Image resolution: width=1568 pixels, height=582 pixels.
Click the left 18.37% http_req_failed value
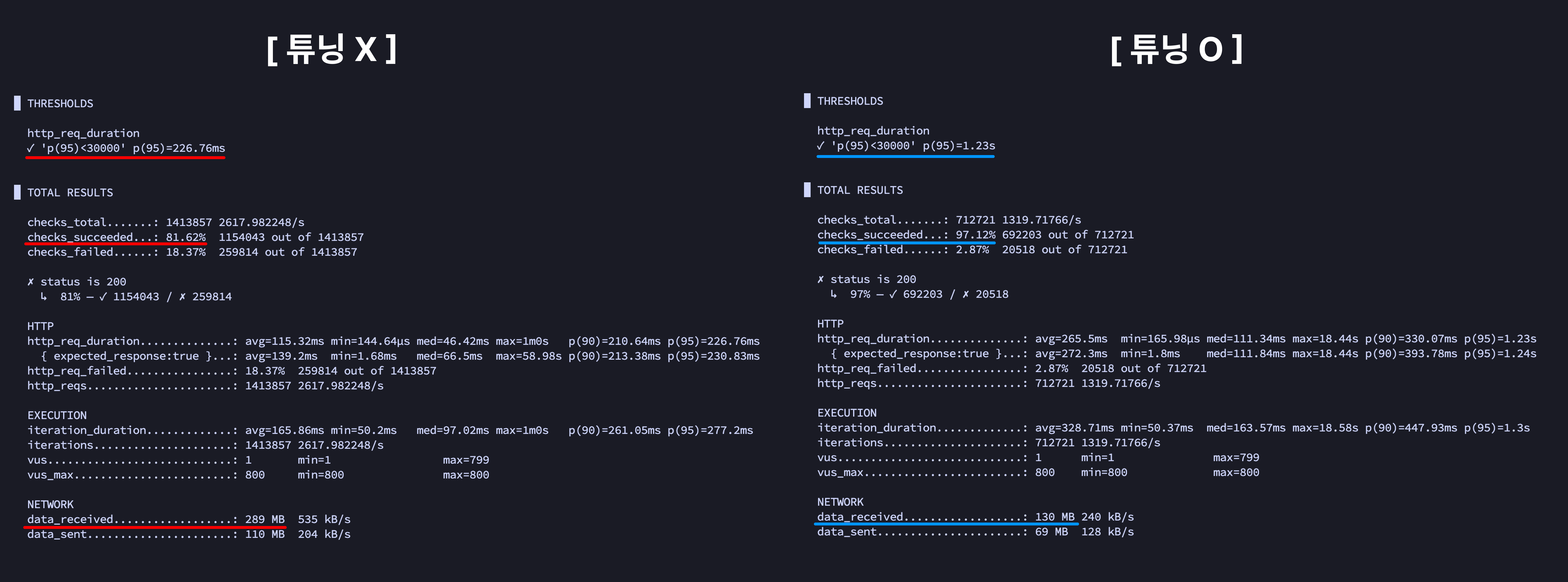pyautogui.click(x=265, y=371)
